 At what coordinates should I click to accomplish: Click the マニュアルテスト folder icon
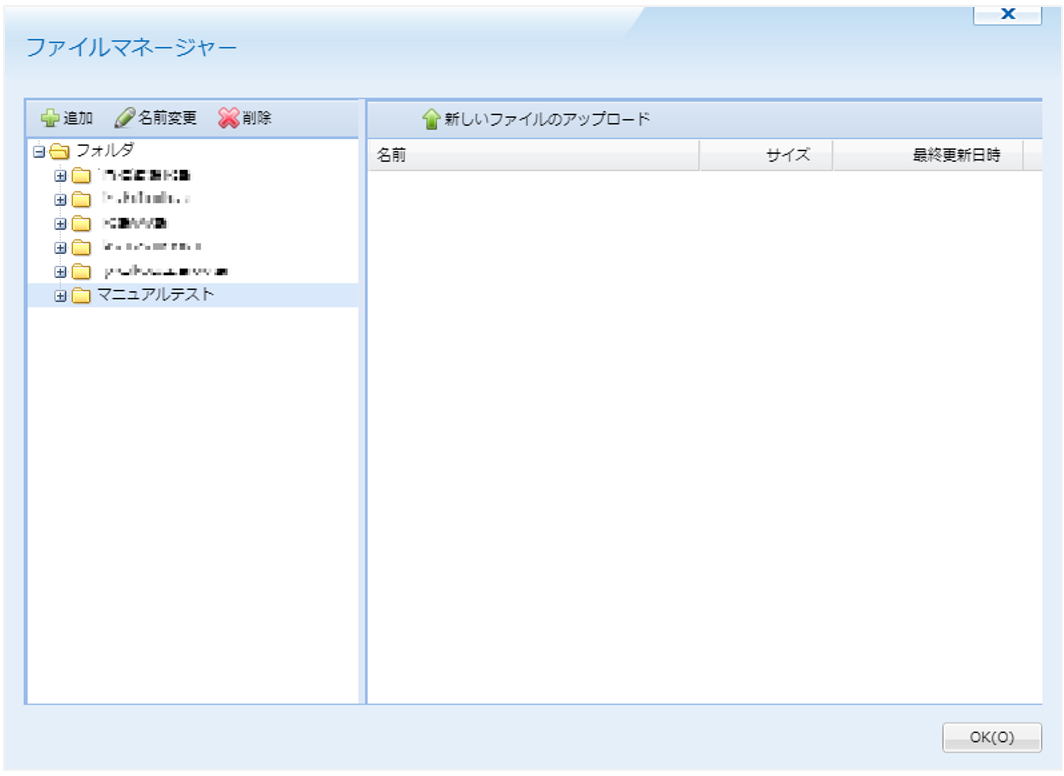tap(81, 296)
